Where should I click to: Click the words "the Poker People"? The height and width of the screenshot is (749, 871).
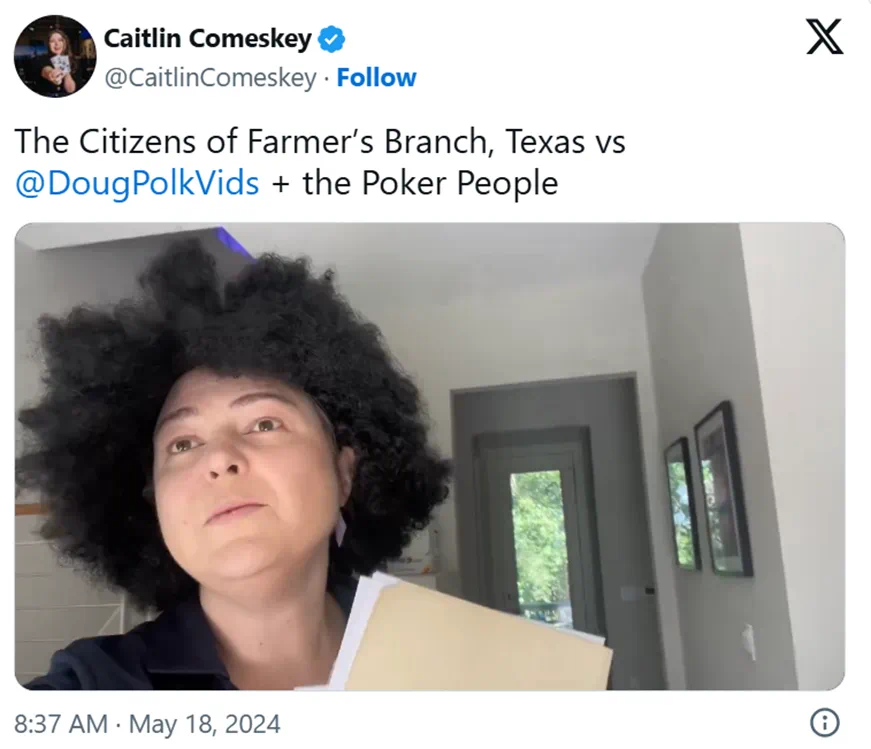430,183
